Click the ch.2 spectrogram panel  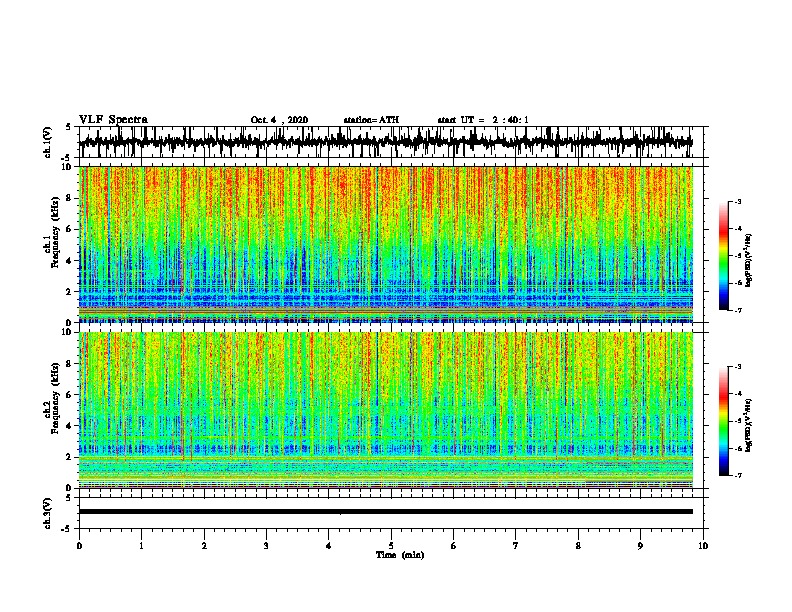pyautogui.click(x=386, y=410)
